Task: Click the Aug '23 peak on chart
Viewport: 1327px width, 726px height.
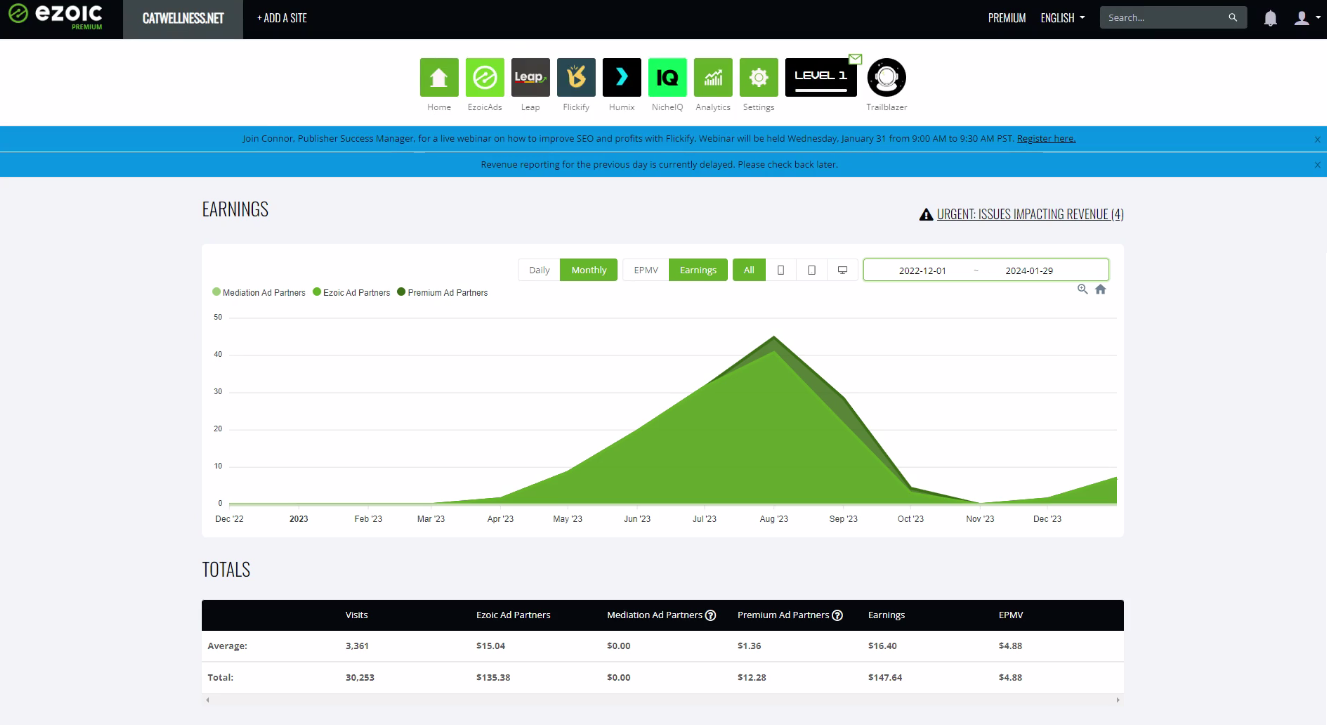Action: click(773, 337)
